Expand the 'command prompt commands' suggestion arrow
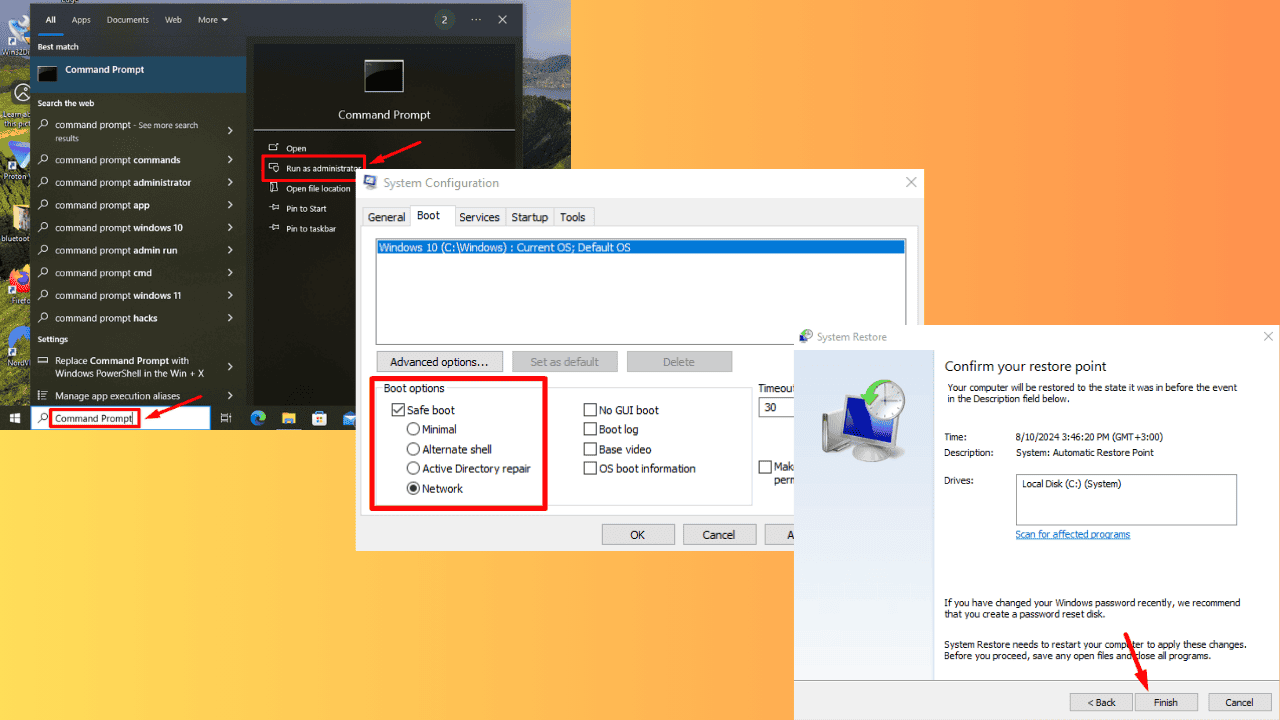 [x=230, y=159]
